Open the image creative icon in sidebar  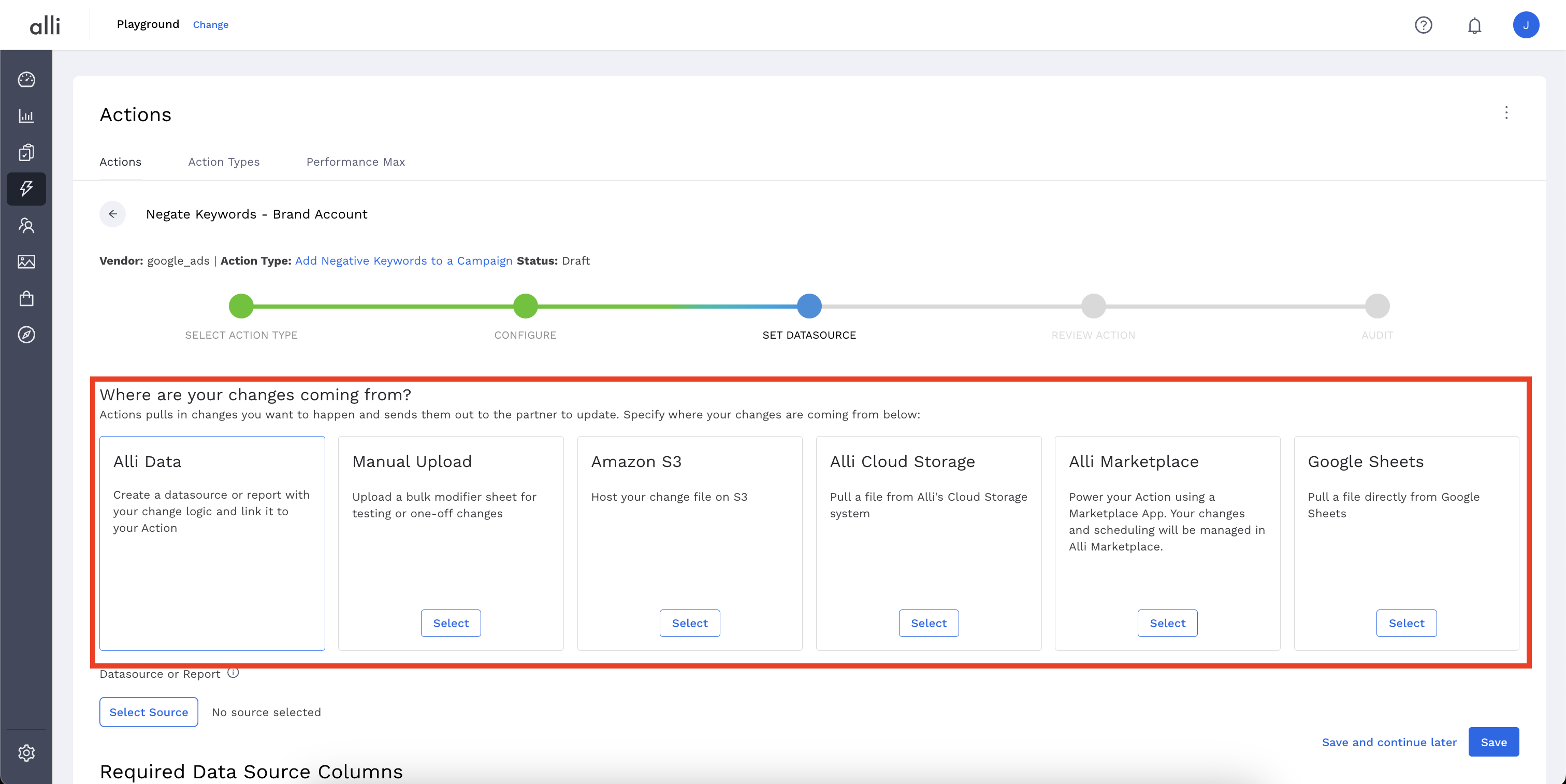click(26, 262)
